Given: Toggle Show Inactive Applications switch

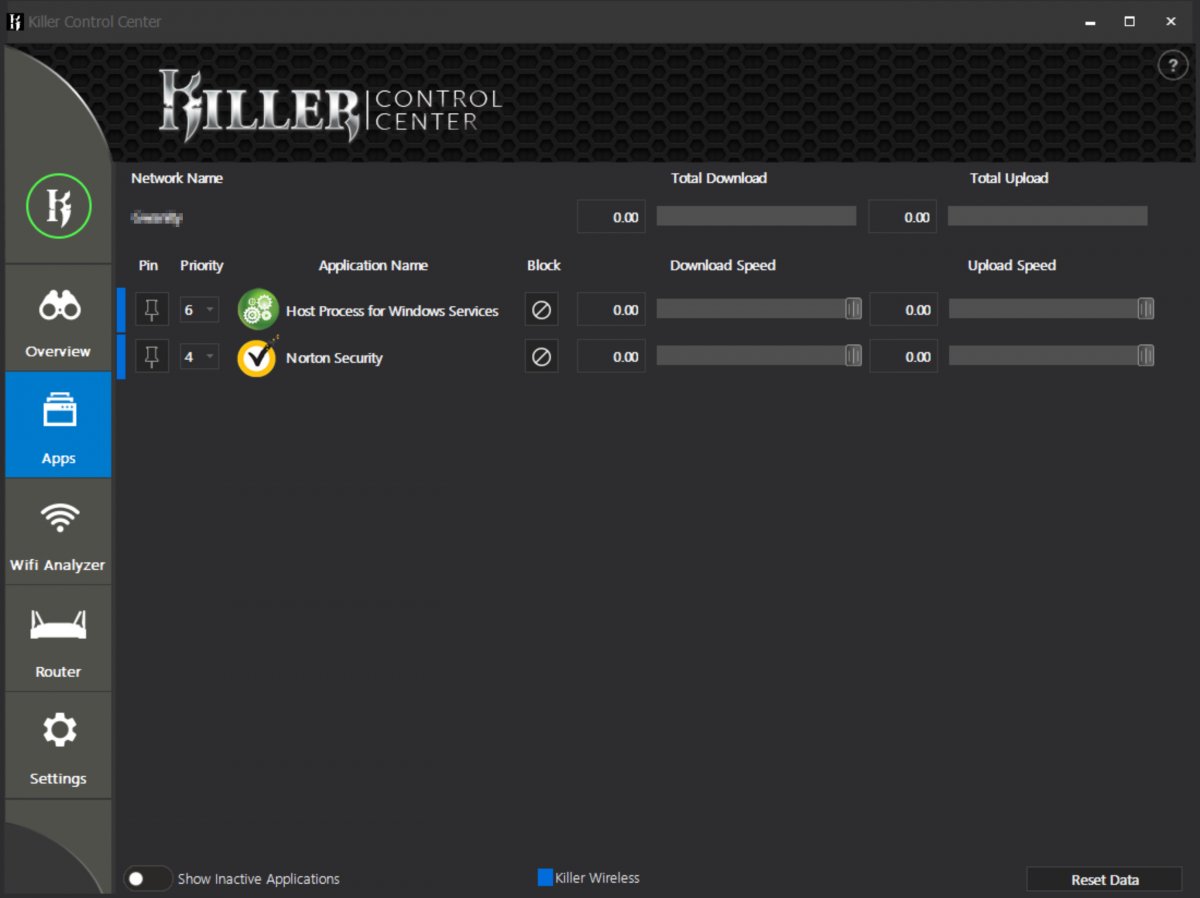Looking at the screenshot, I should coord(148,879).
